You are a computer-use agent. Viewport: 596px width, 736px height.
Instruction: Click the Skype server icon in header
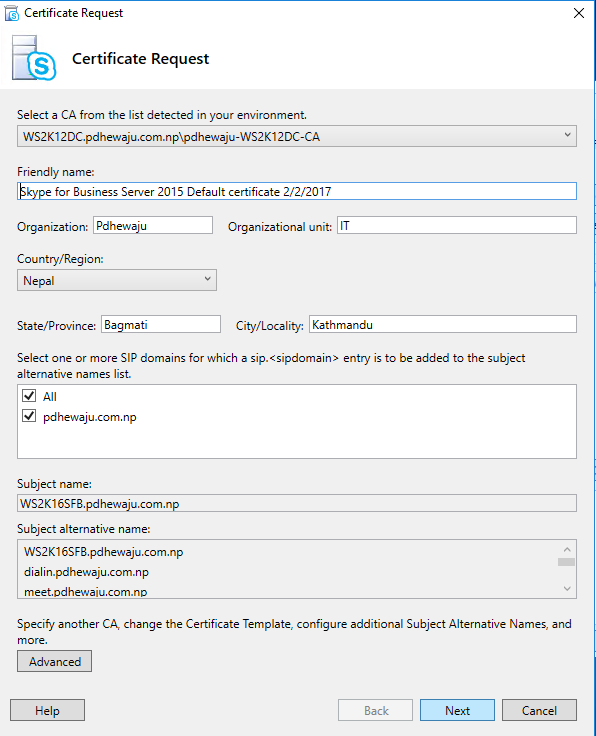(x=34, y=58)
